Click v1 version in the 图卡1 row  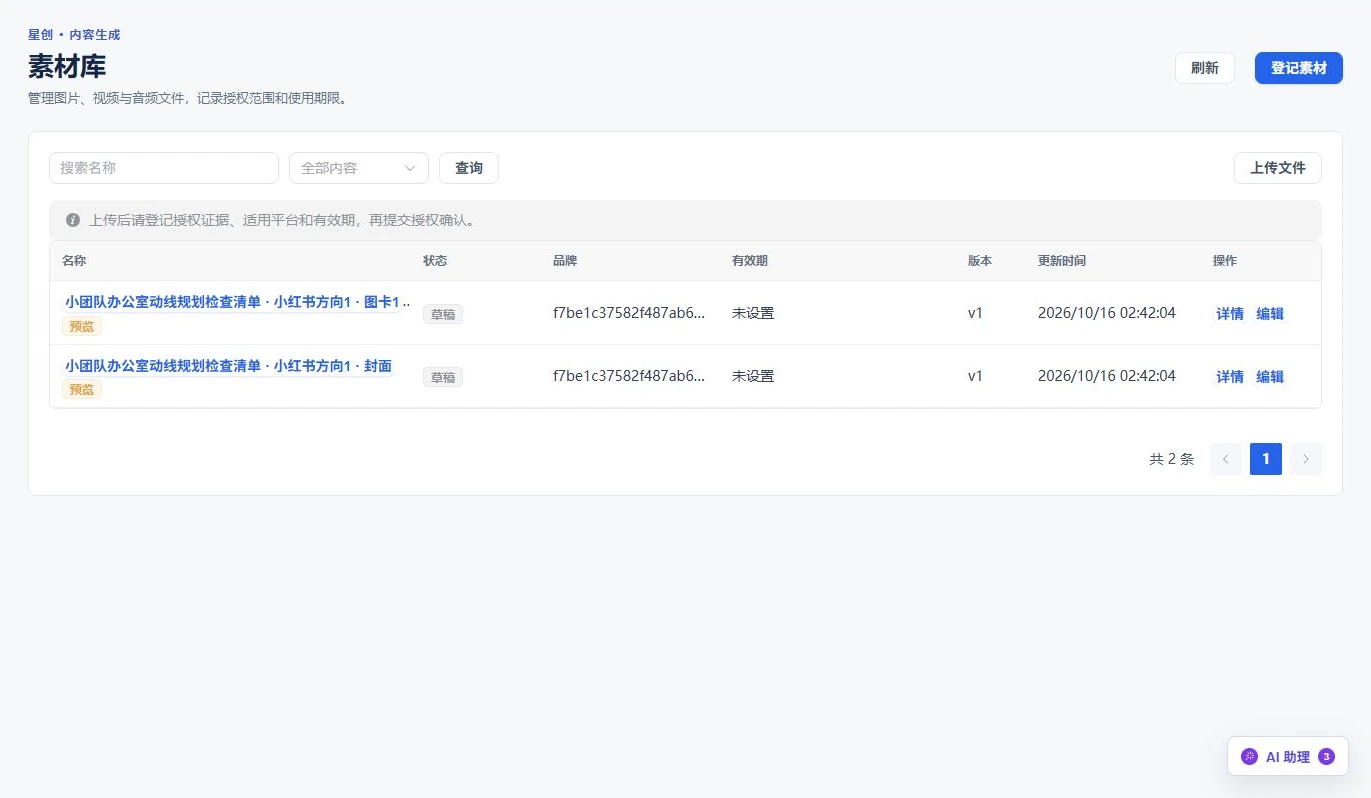tap(975, 313)
